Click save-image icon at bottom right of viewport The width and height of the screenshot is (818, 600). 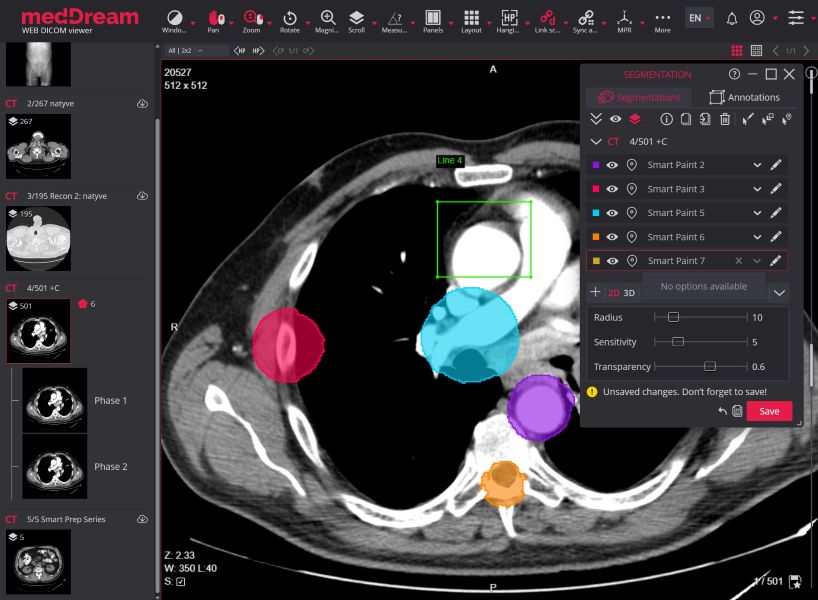(795, 582)
